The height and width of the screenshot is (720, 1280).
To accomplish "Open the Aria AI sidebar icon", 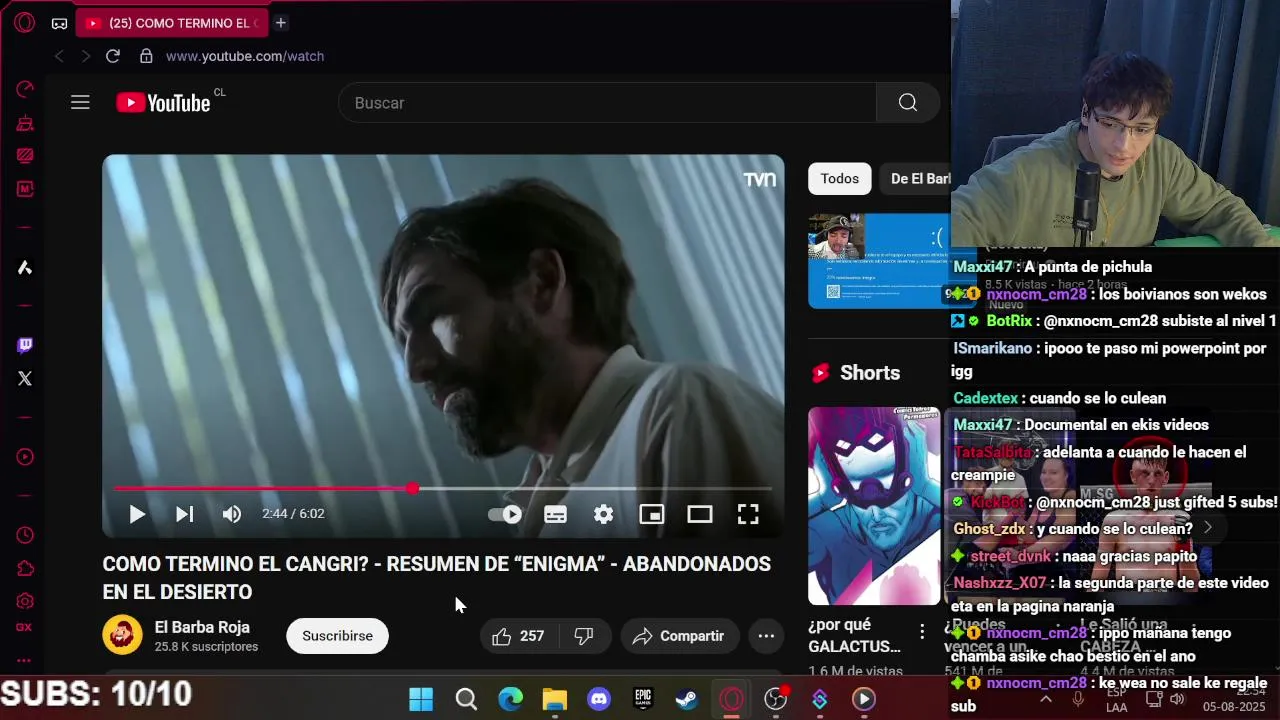I will [x=25, y=267].
